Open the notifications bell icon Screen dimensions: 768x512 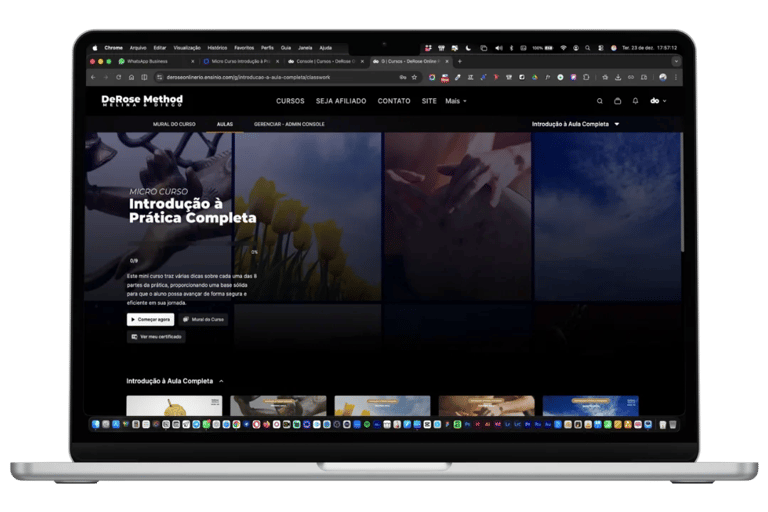pyautogui.click(x=635, y=101)
